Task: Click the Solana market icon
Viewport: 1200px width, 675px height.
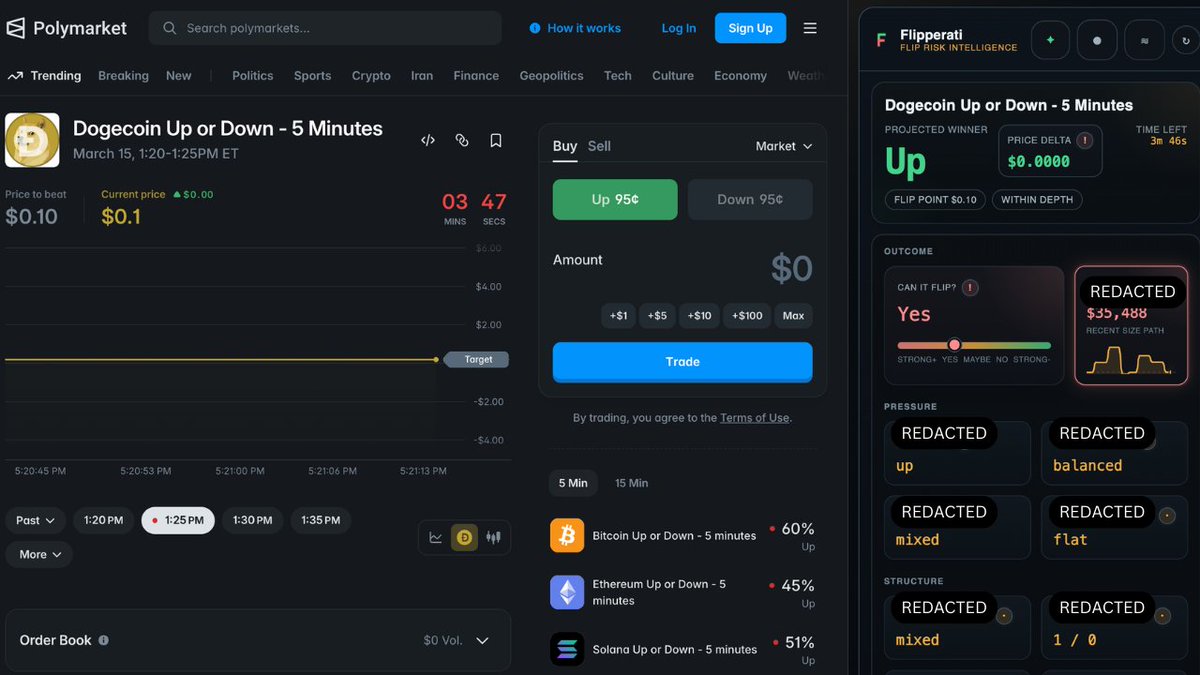Action: click(567, 649)
